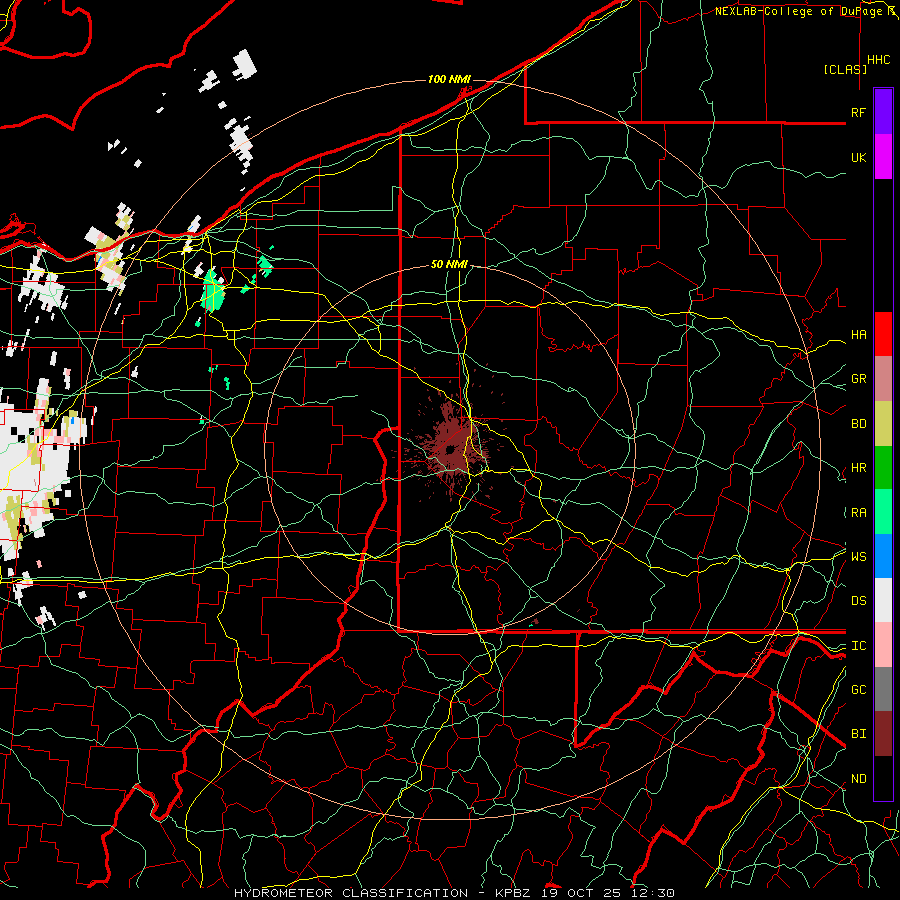This screenshot has height=900, width=900.
Task: Click the BI legend label
Action: pyautogui.click(x=858, y=734)
